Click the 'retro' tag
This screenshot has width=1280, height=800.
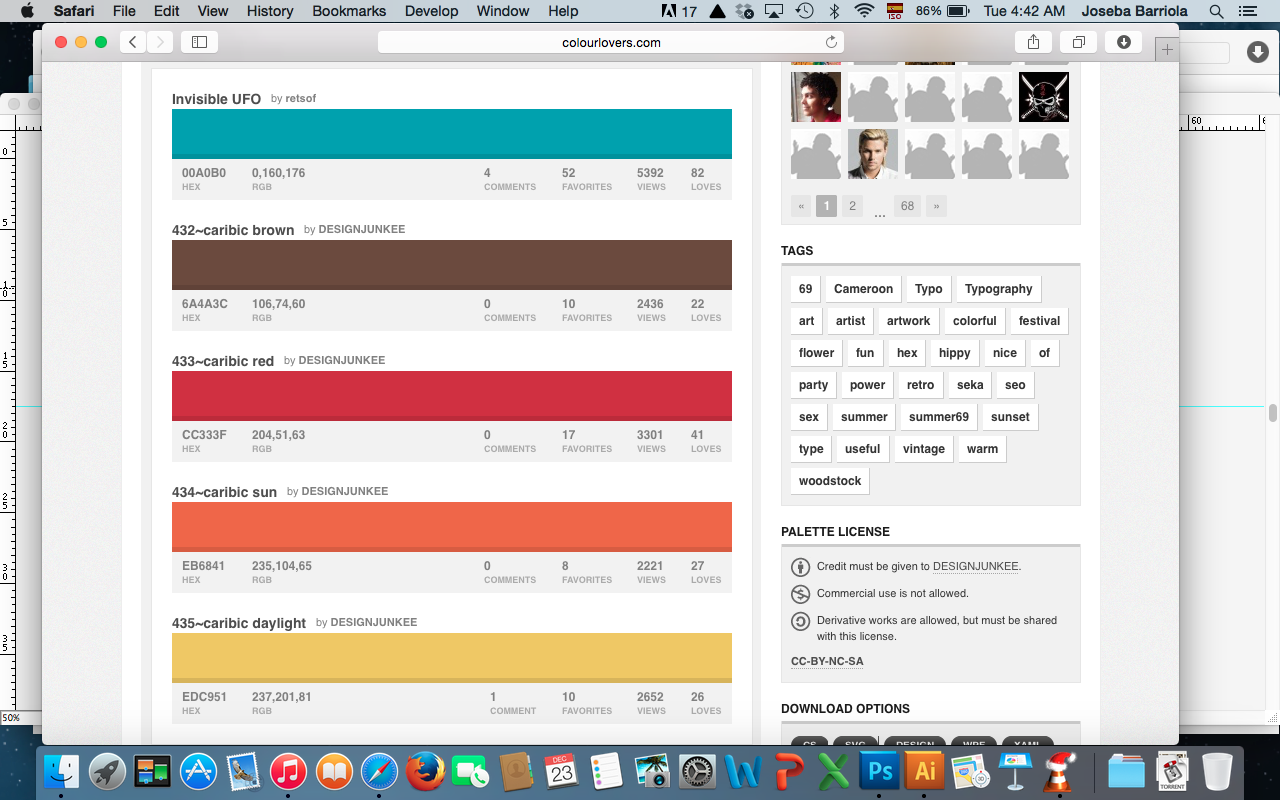(x=920, y=385)
